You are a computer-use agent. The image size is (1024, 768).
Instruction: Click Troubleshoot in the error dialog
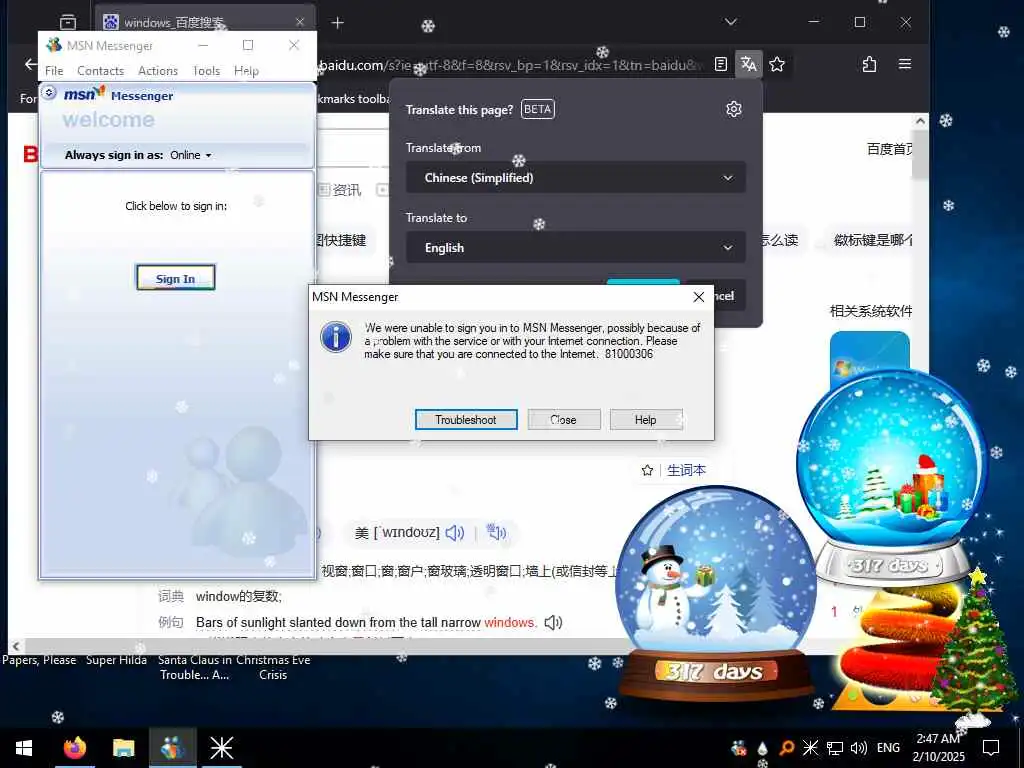(x=466, y=419)
